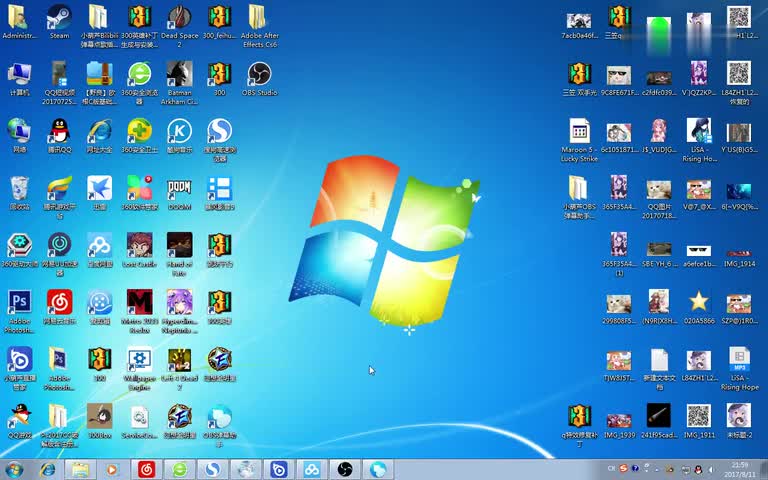Image resolution: width=768 pixels, height=480 pixels.
Task: Switch to Baidu Netdisk taskbar button
Action: [x=312, y=470]
